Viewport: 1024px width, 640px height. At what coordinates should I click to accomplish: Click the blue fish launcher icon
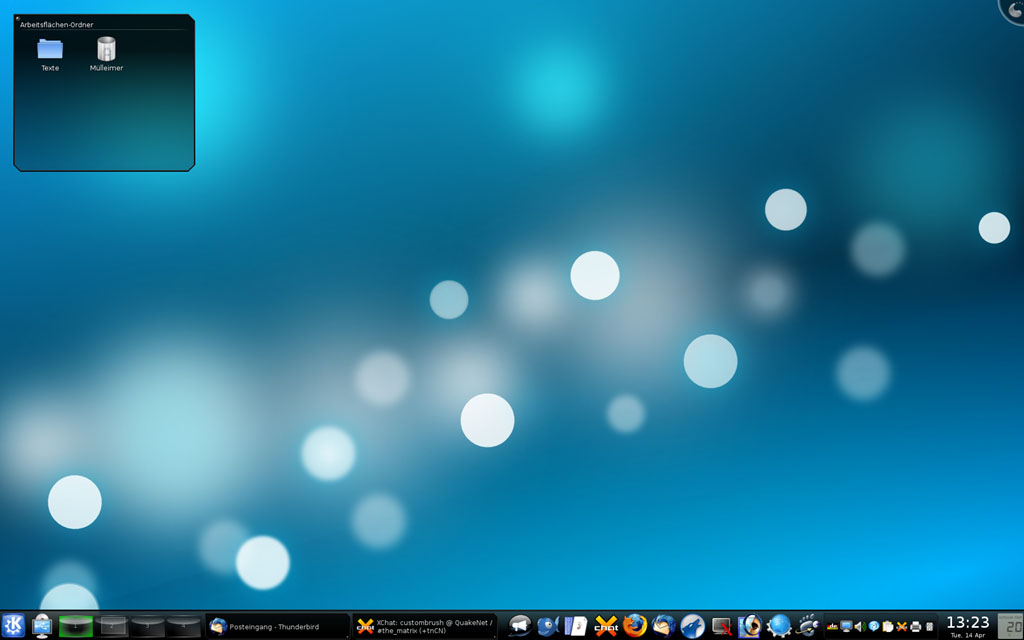click(547, 626)
